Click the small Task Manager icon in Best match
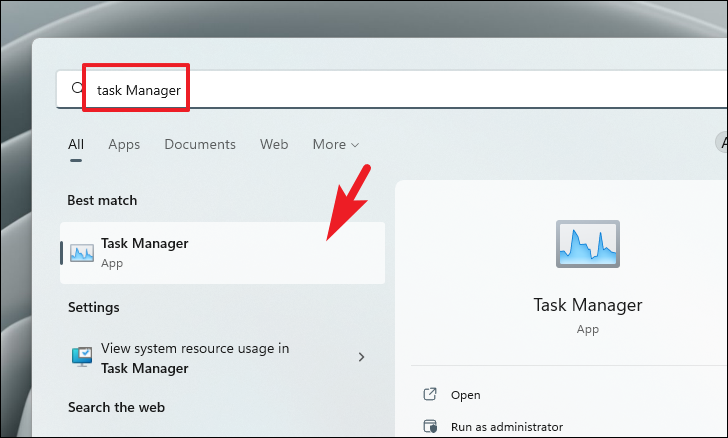Screen dimensions: 728x438 click(x=82, y=253)
